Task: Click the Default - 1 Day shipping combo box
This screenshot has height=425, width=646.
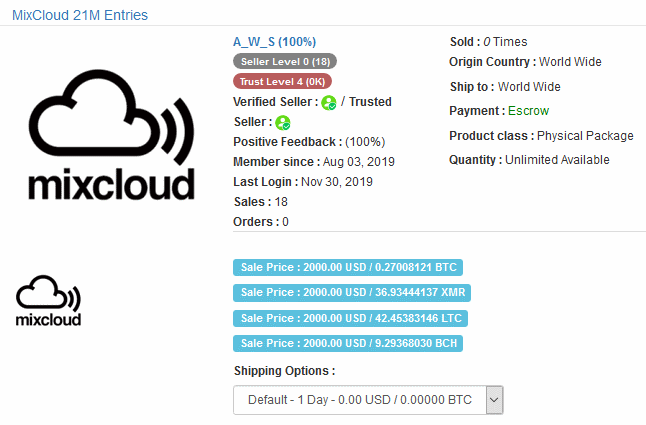Action: (368, 400)
